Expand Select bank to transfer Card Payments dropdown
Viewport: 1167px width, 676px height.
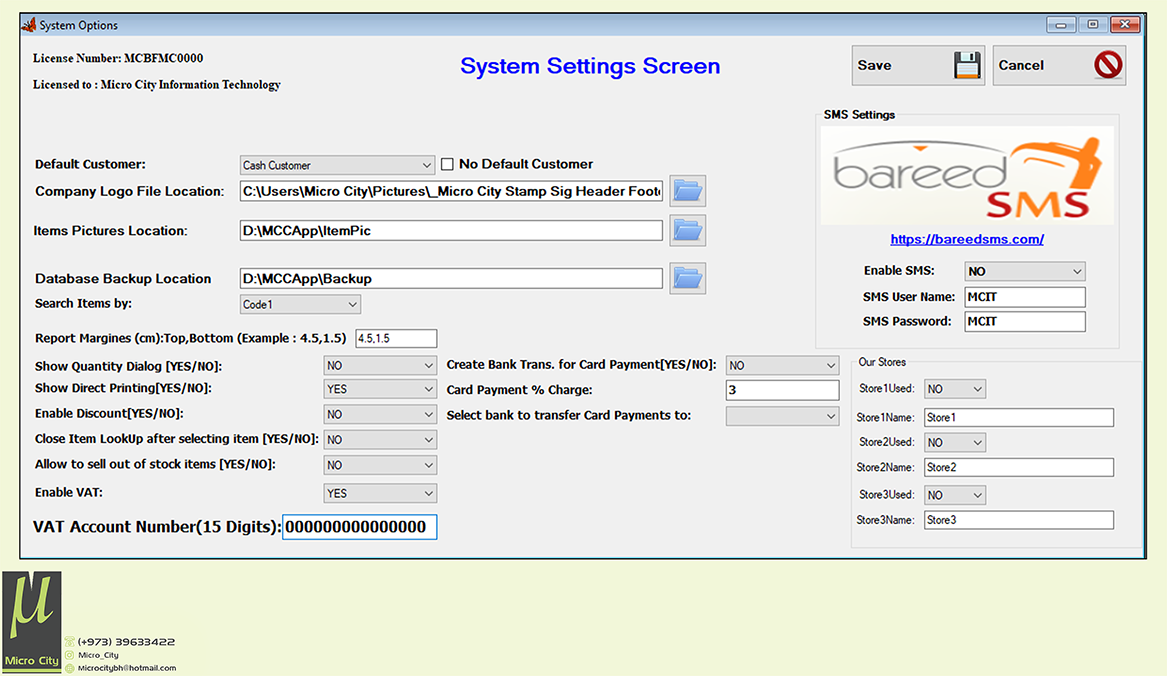tap(782, 416)
